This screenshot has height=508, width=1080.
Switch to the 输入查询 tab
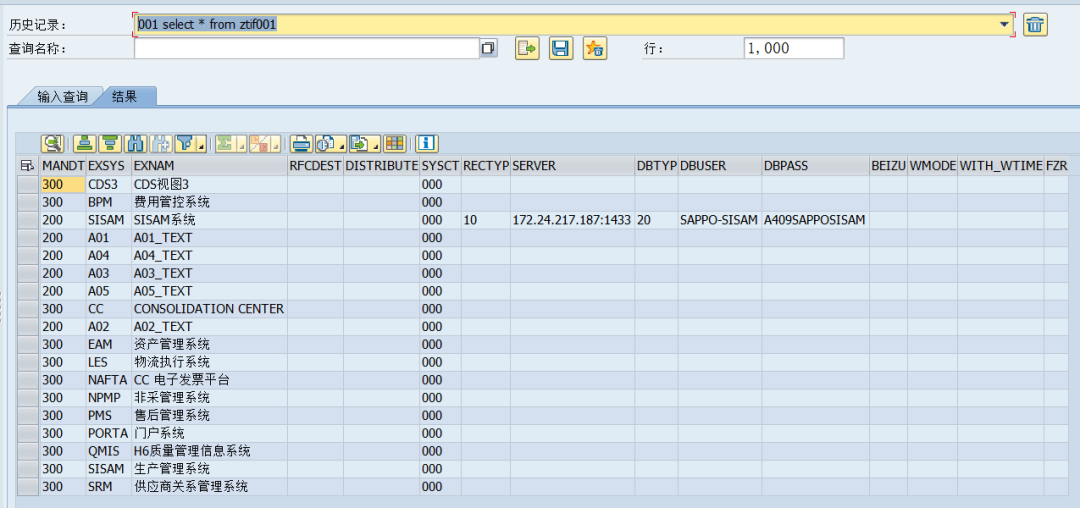(63, 97)
